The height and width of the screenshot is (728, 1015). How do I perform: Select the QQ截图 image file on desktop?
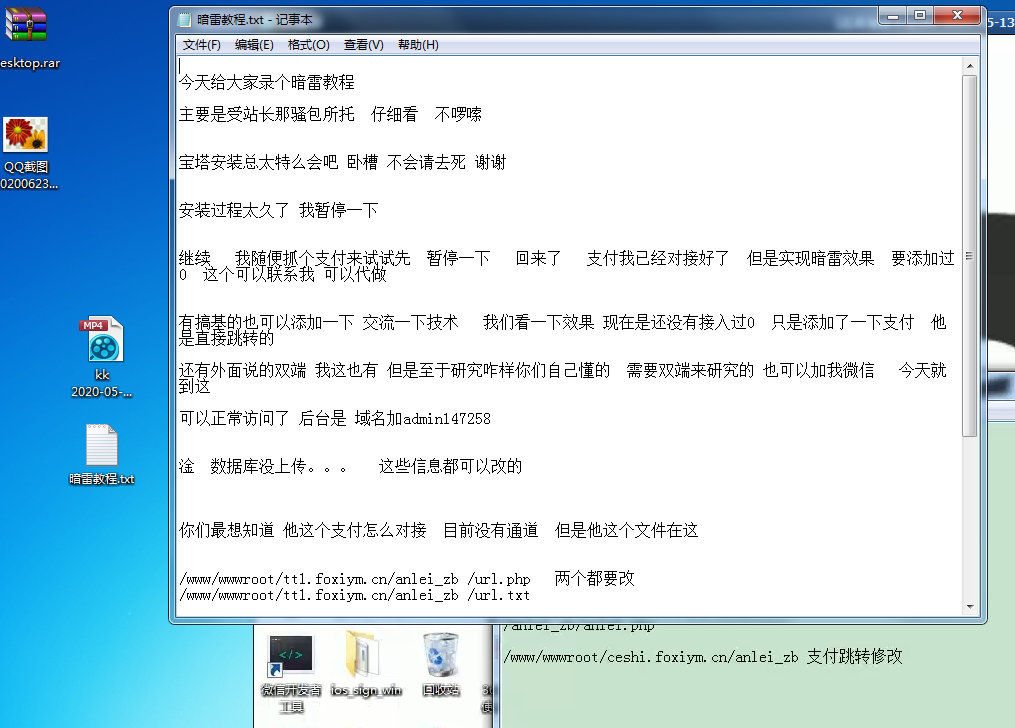tap(26, 153)
